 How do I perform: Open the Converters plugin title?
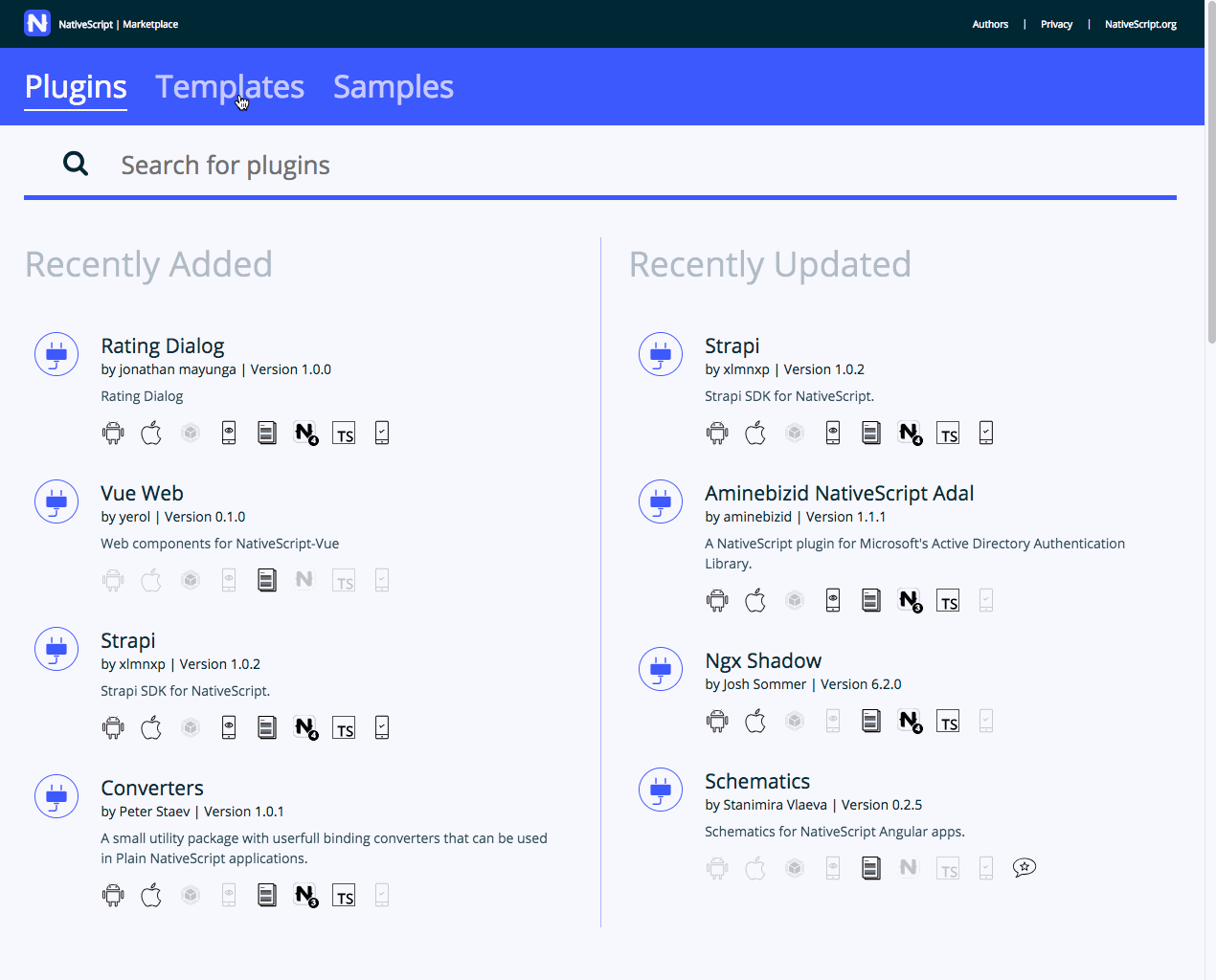[x=152, y=788]
